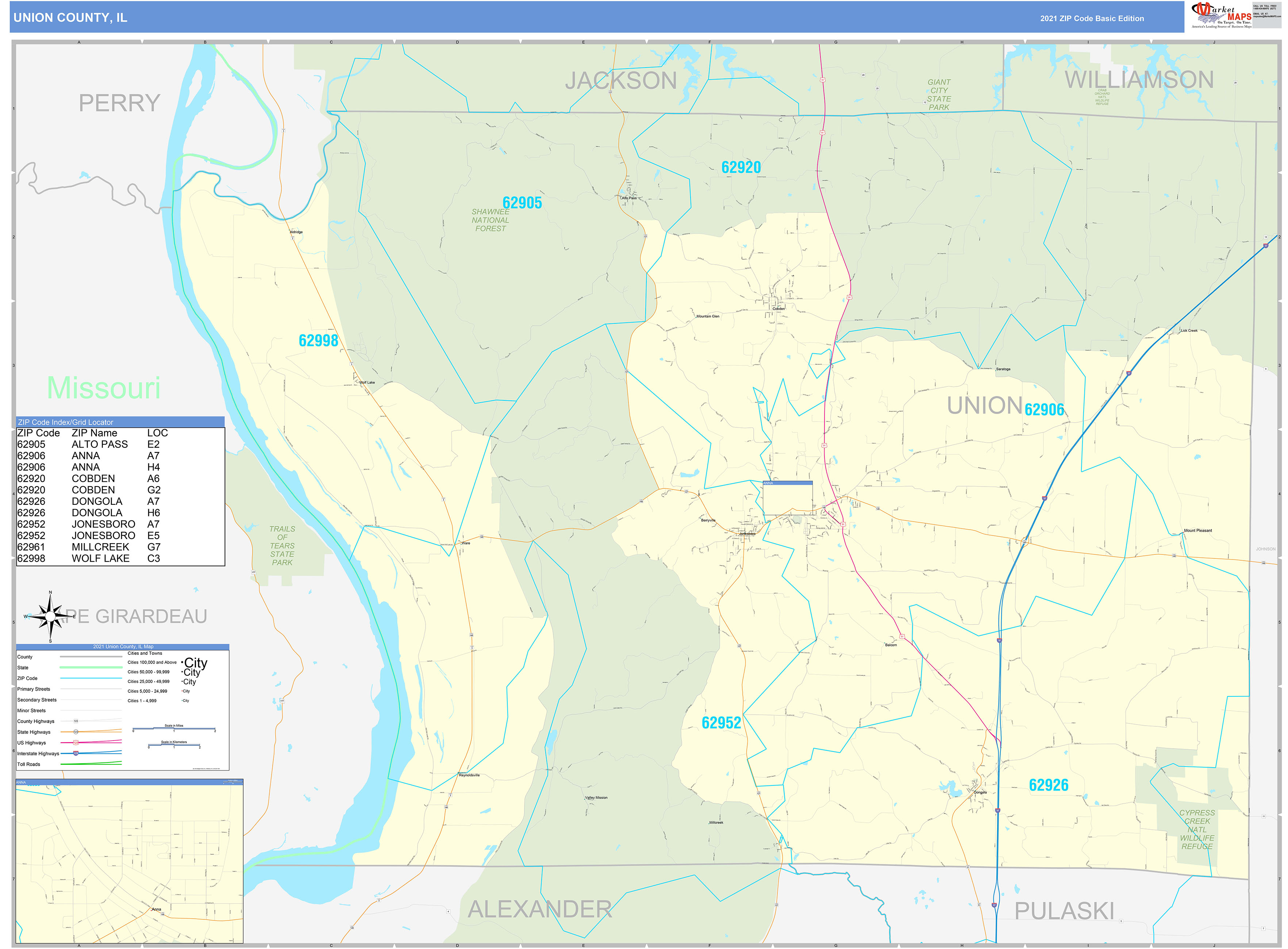Click the toll-free phone number 1-888-434-MAPS
The image size is (1288, 949).
tap(1266, 8)
